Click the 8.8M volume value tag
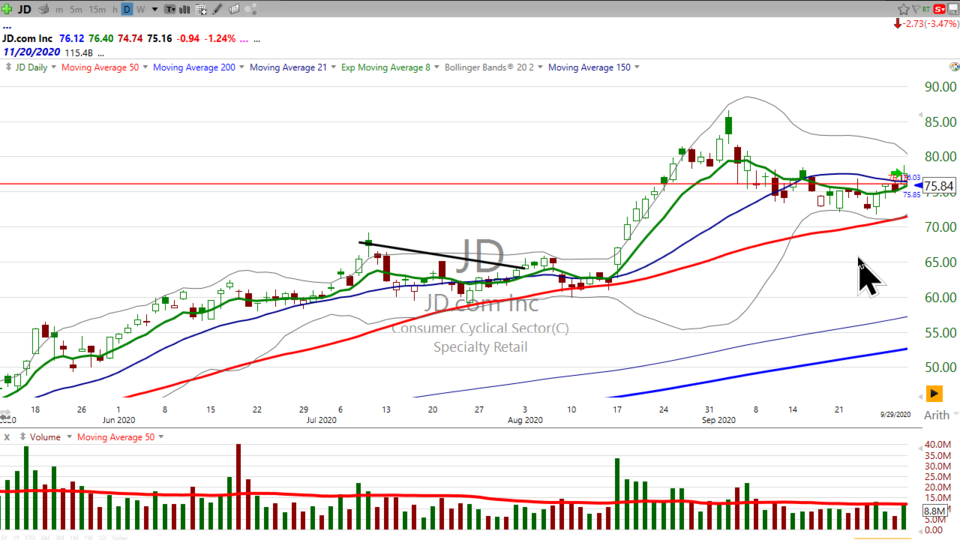 tap(935, 511)
